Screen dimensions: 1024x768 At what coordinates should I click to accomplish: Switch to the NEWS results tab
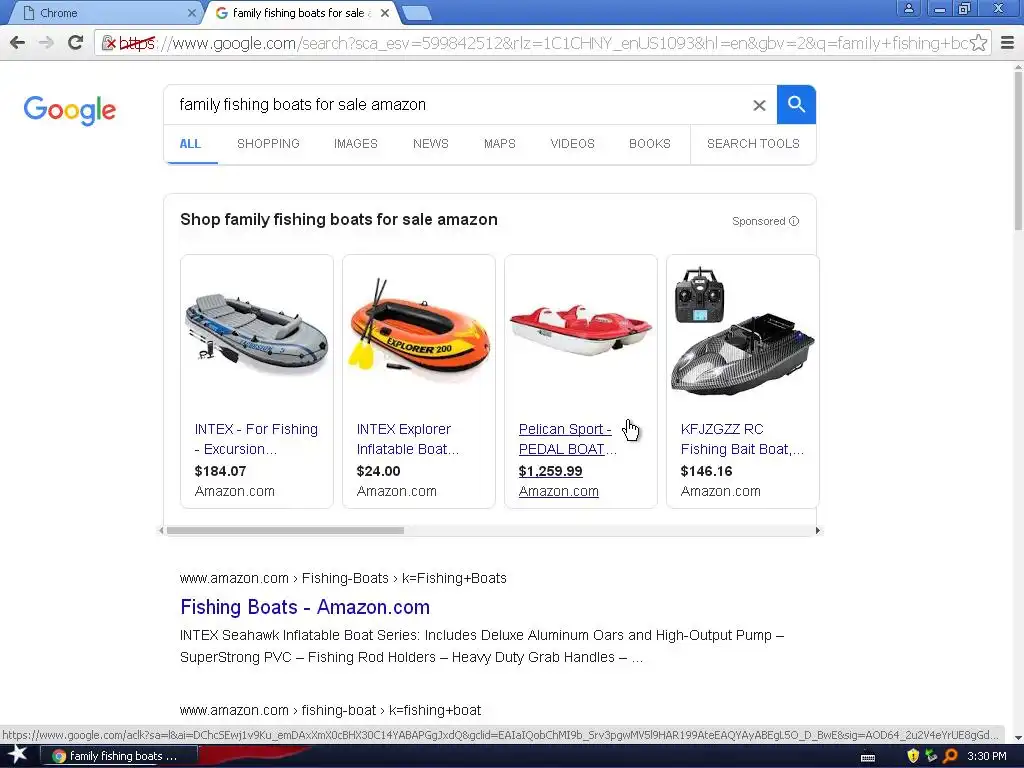coord(431,144)
